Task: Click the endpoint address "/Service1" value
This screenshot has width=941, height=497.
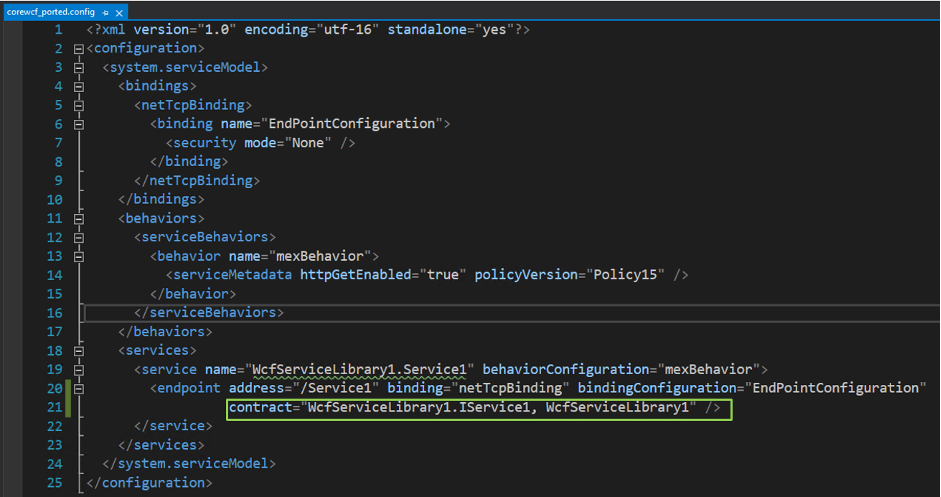Action: click(x=335, y=388)
